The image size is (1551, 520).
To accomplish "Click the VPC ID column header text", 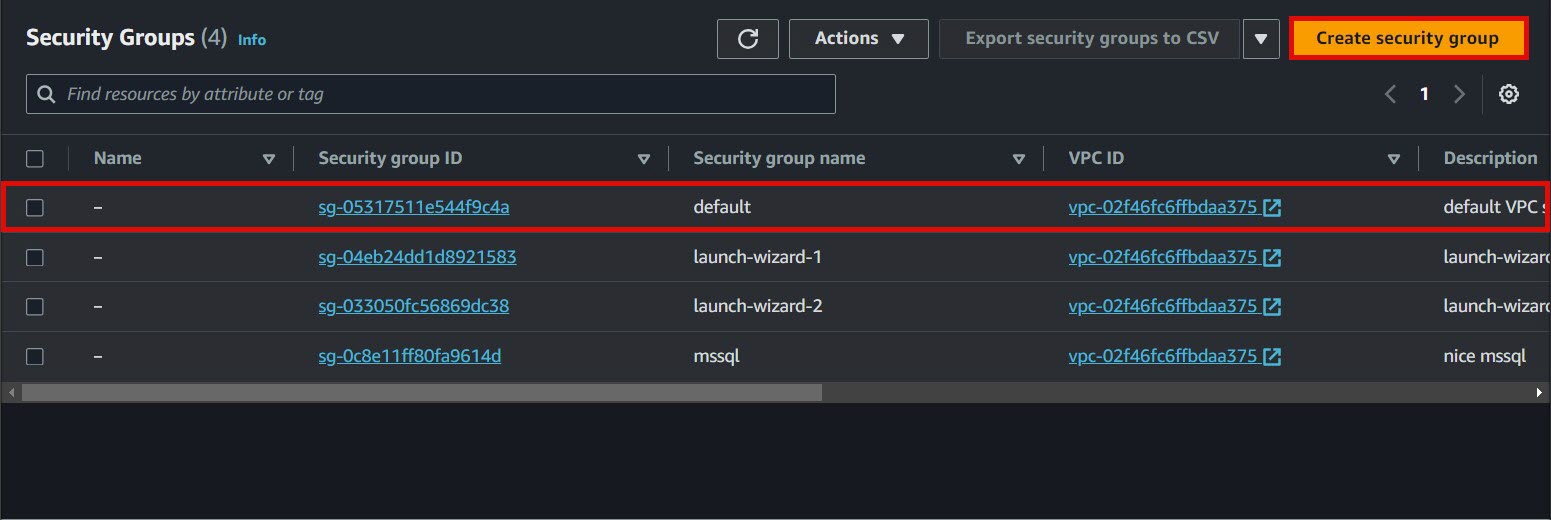I will tap(1096, 158).
